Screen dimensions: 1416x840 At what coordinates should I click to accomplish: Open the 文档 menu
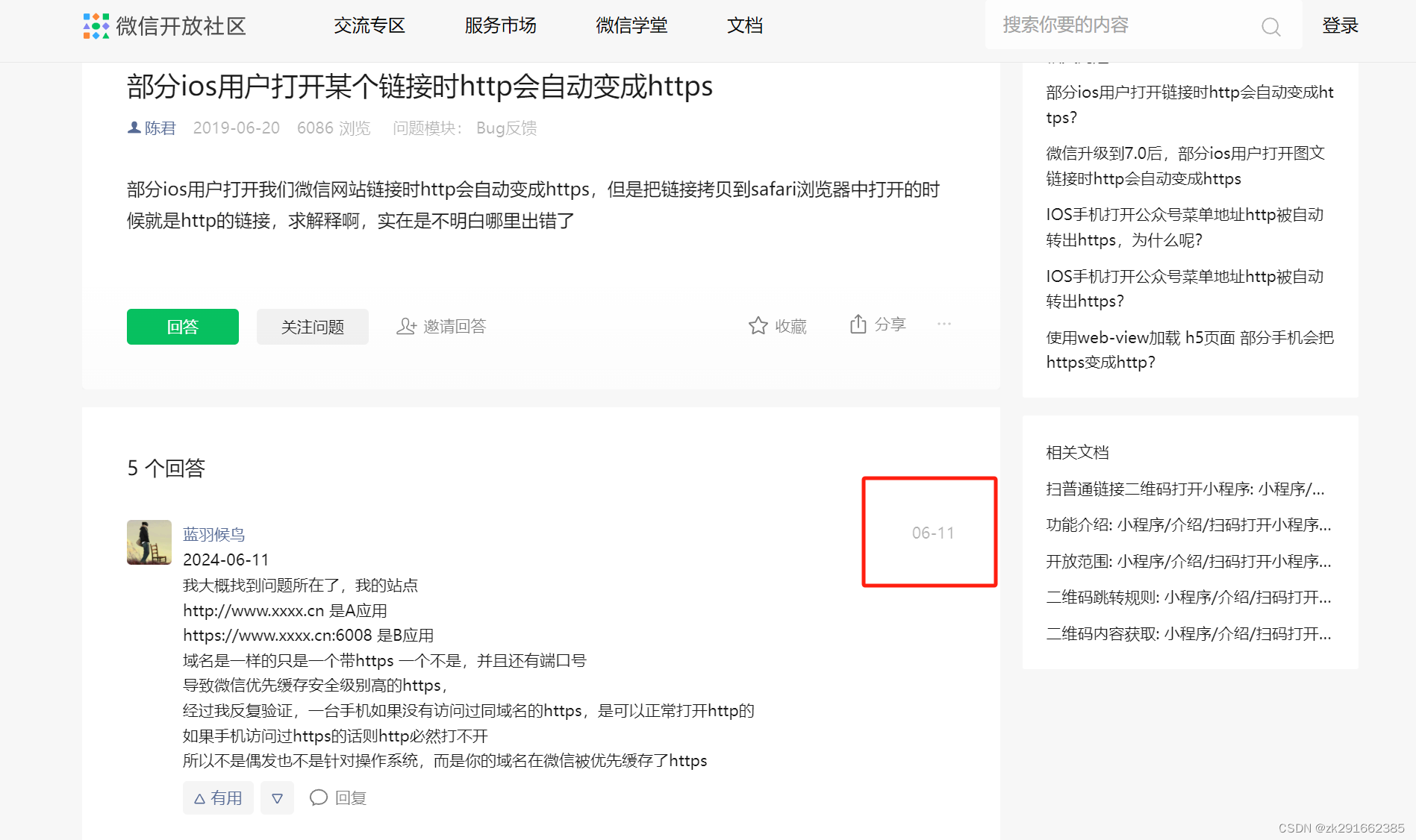(745, 26)
